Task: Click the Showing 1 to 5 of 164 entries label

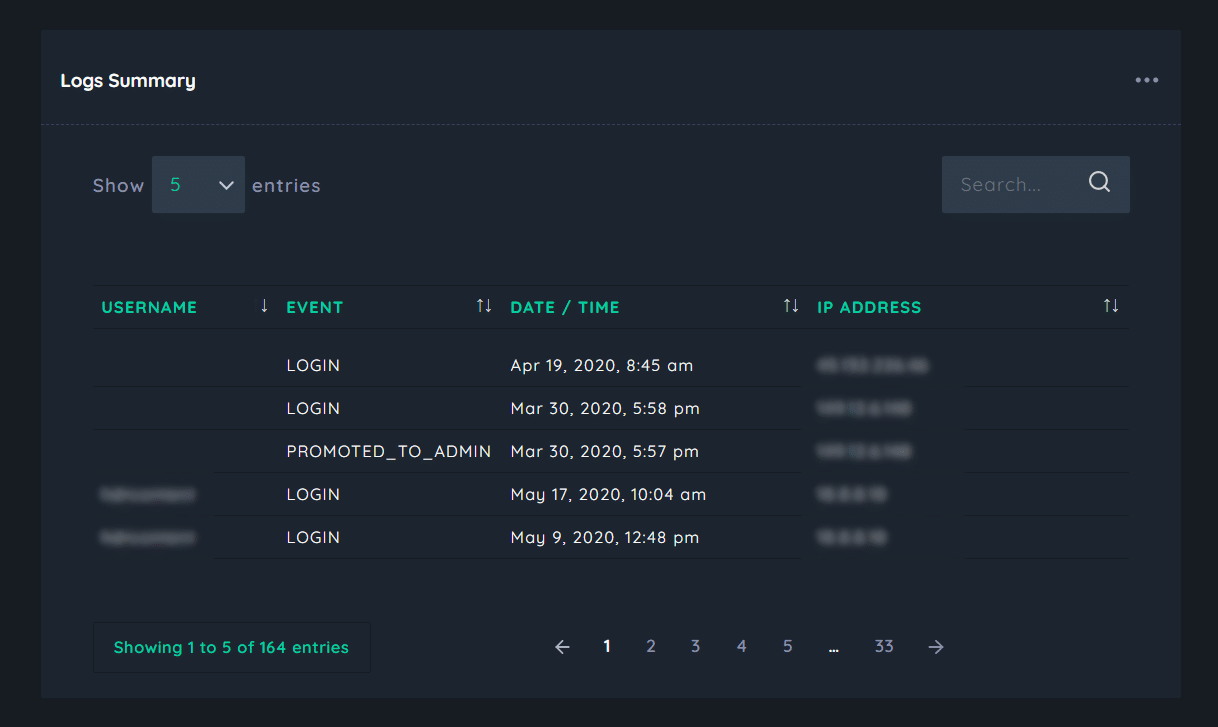Action: click(x=232, y=647)
